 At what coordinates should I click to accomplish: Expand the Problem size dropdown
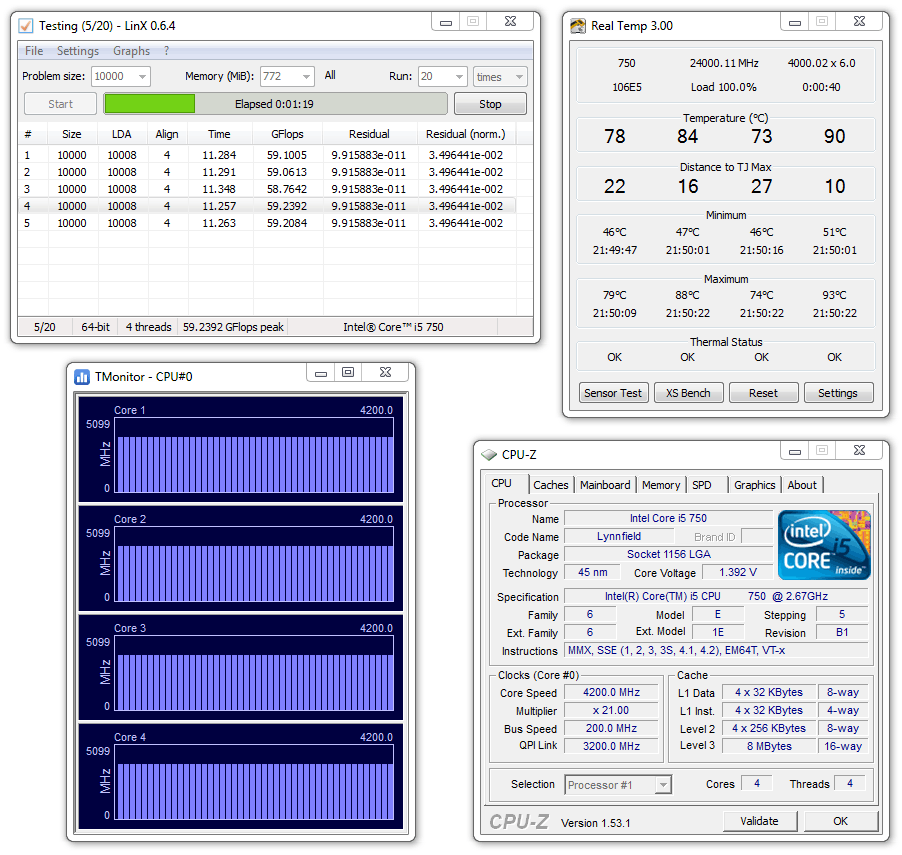pyautogui.click(x=141, y=77)
